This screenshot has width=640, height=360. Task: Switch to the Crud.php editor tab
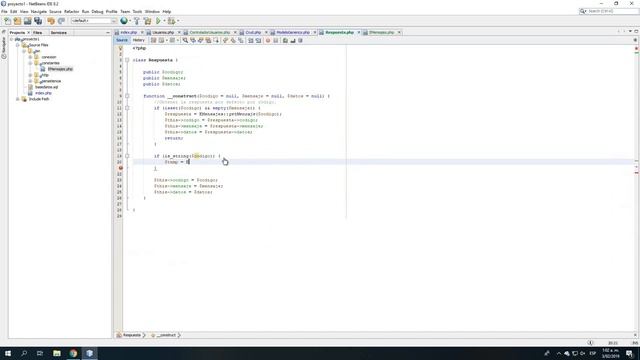tap(253, 32)
